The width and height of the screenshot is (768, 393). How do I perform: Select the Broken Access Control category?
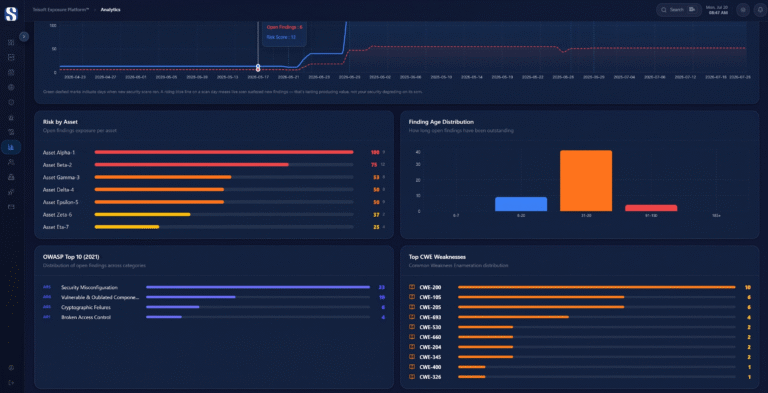(x=86, y=317)
